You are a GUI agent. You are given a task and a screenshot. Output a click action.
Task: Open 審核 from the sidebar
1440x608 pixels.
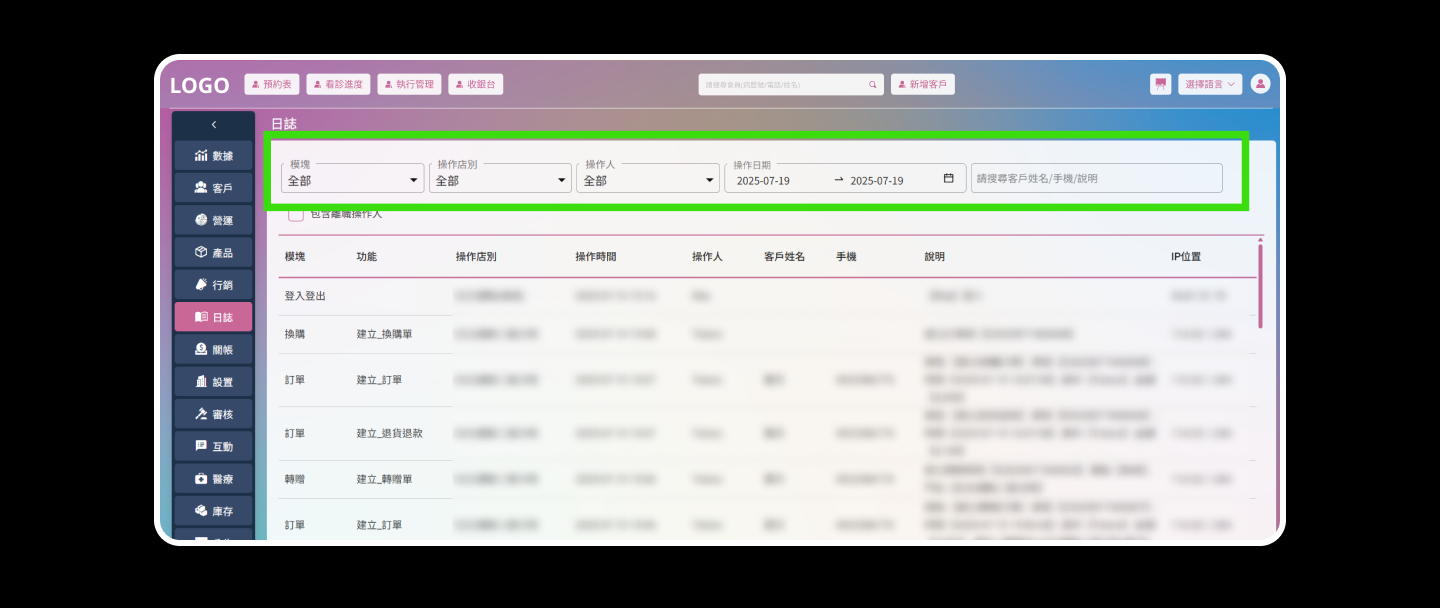click(x=213, y=414)
